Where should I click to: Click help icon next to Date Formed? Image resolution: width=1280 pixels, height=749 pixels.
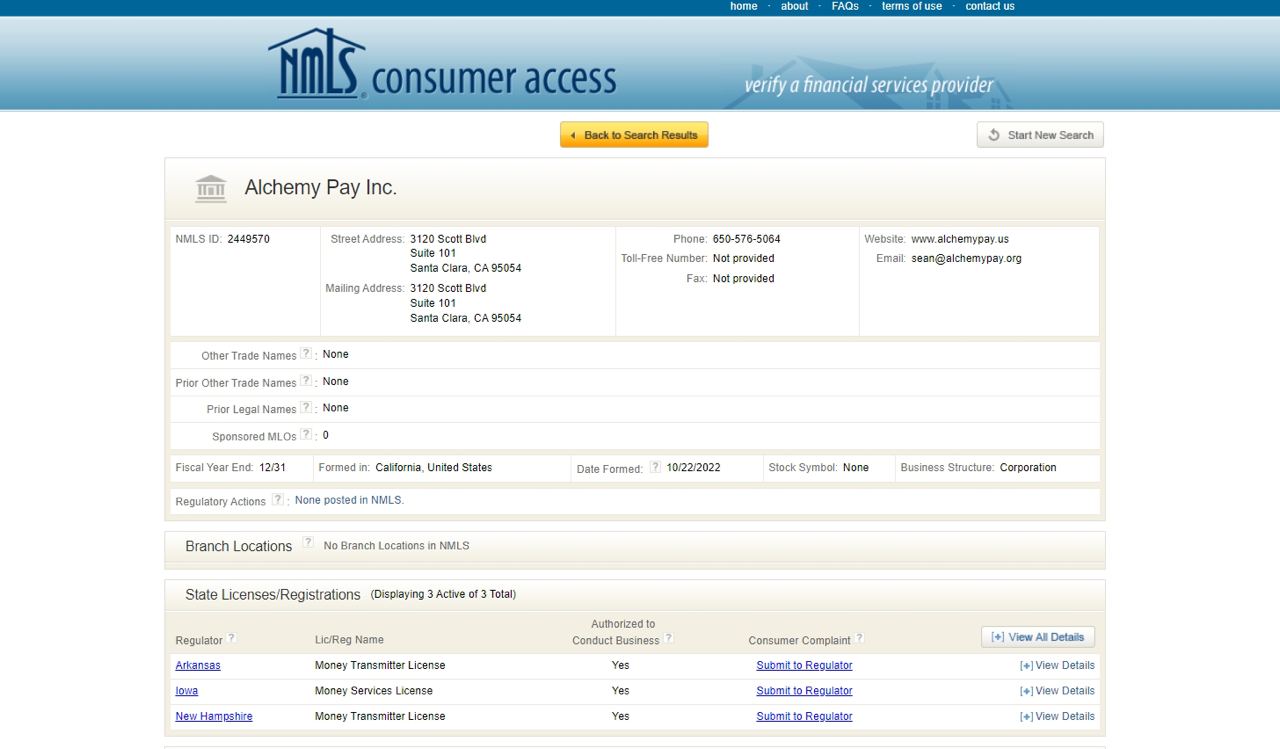[655, 467]
